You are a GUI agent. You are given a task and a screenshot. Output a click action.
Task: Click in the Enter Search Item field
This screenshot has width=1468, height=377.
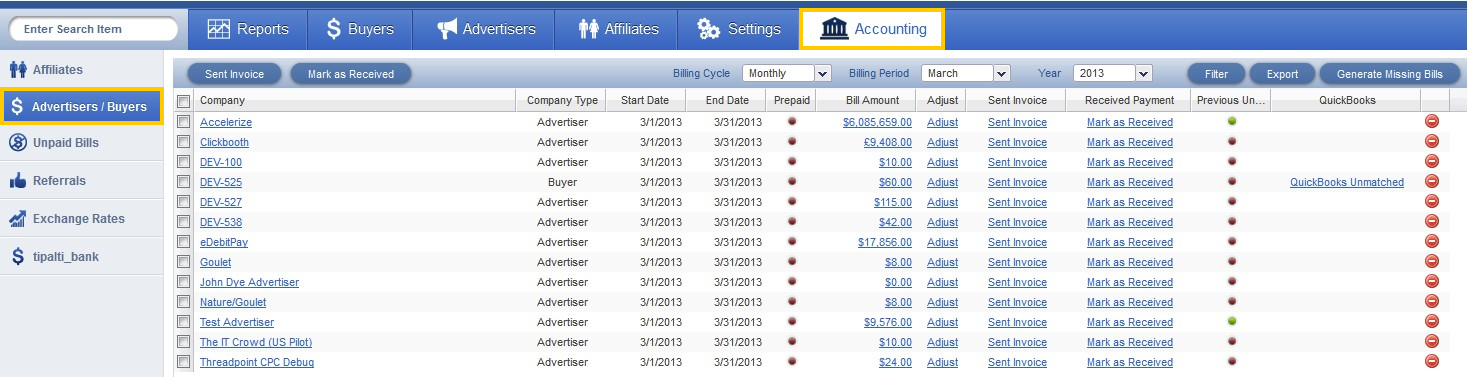click(93, 29)
